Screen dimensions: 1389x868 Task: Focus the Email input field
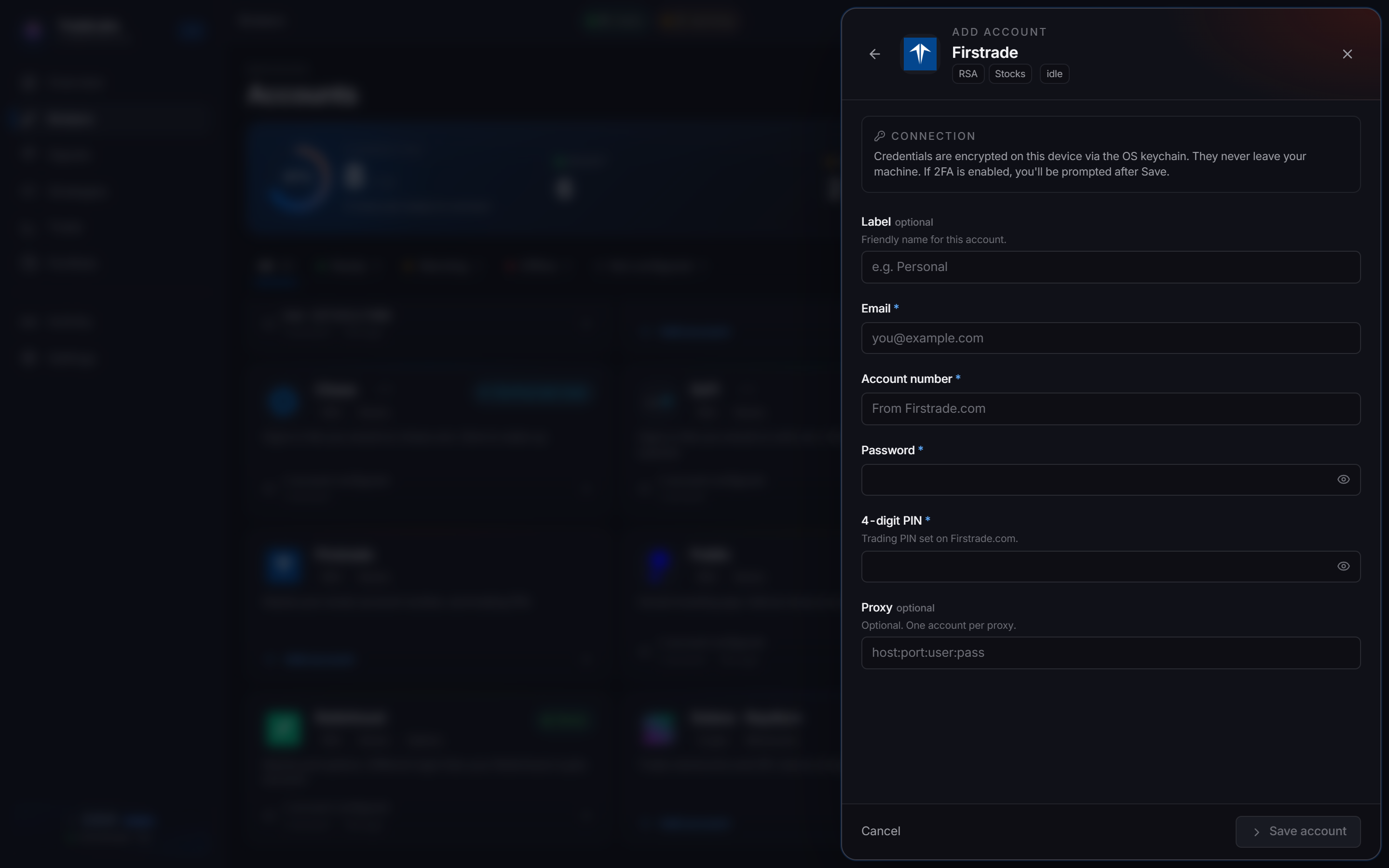coord(1111,338)
